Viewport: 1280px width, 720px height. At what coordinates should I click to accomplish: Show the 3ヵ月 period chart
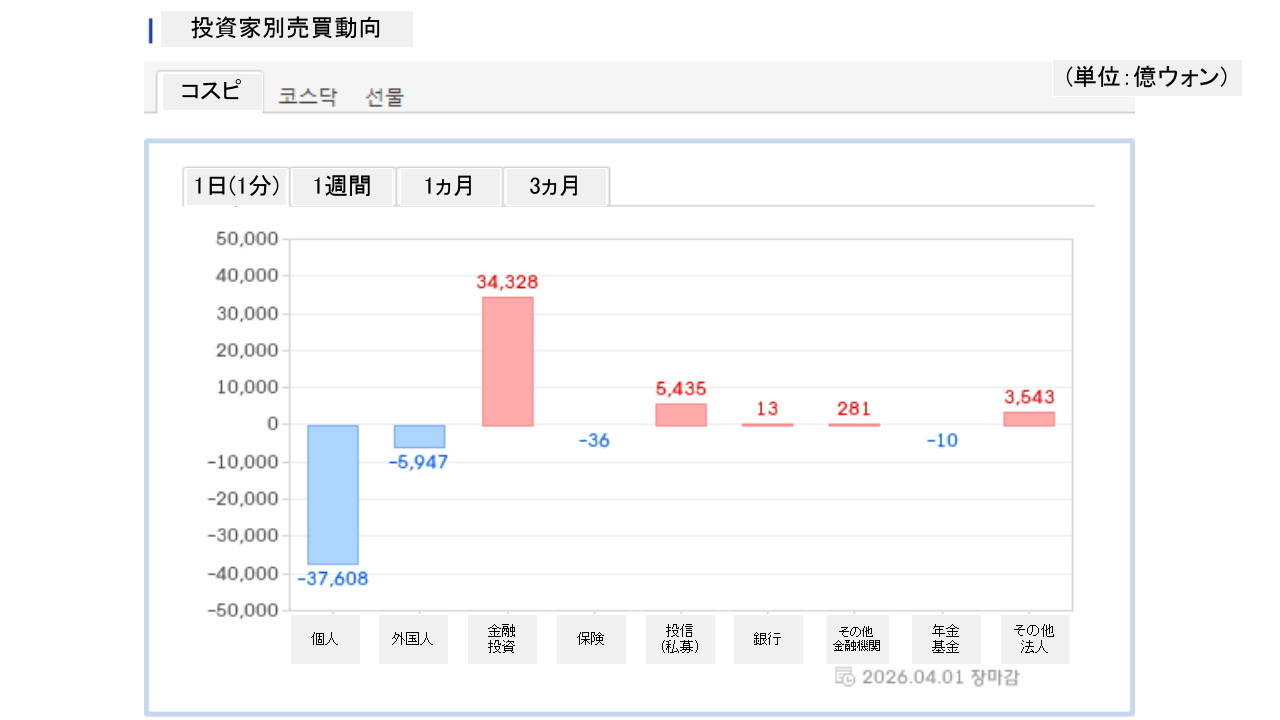point(555,186)
